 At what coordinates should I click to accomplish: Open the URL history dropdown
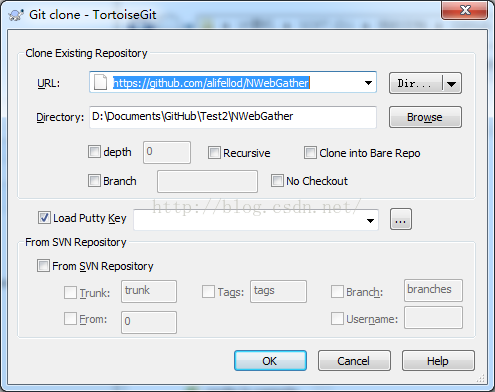pos(368,83)
